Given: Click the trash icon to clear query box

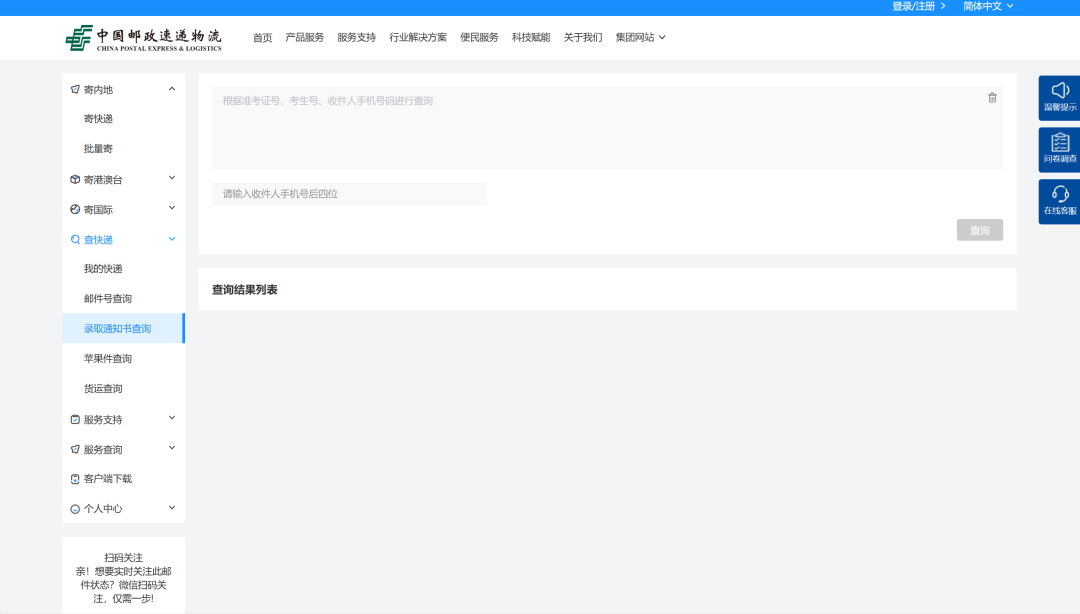Looking at the screenshot, I should (992, 98).
